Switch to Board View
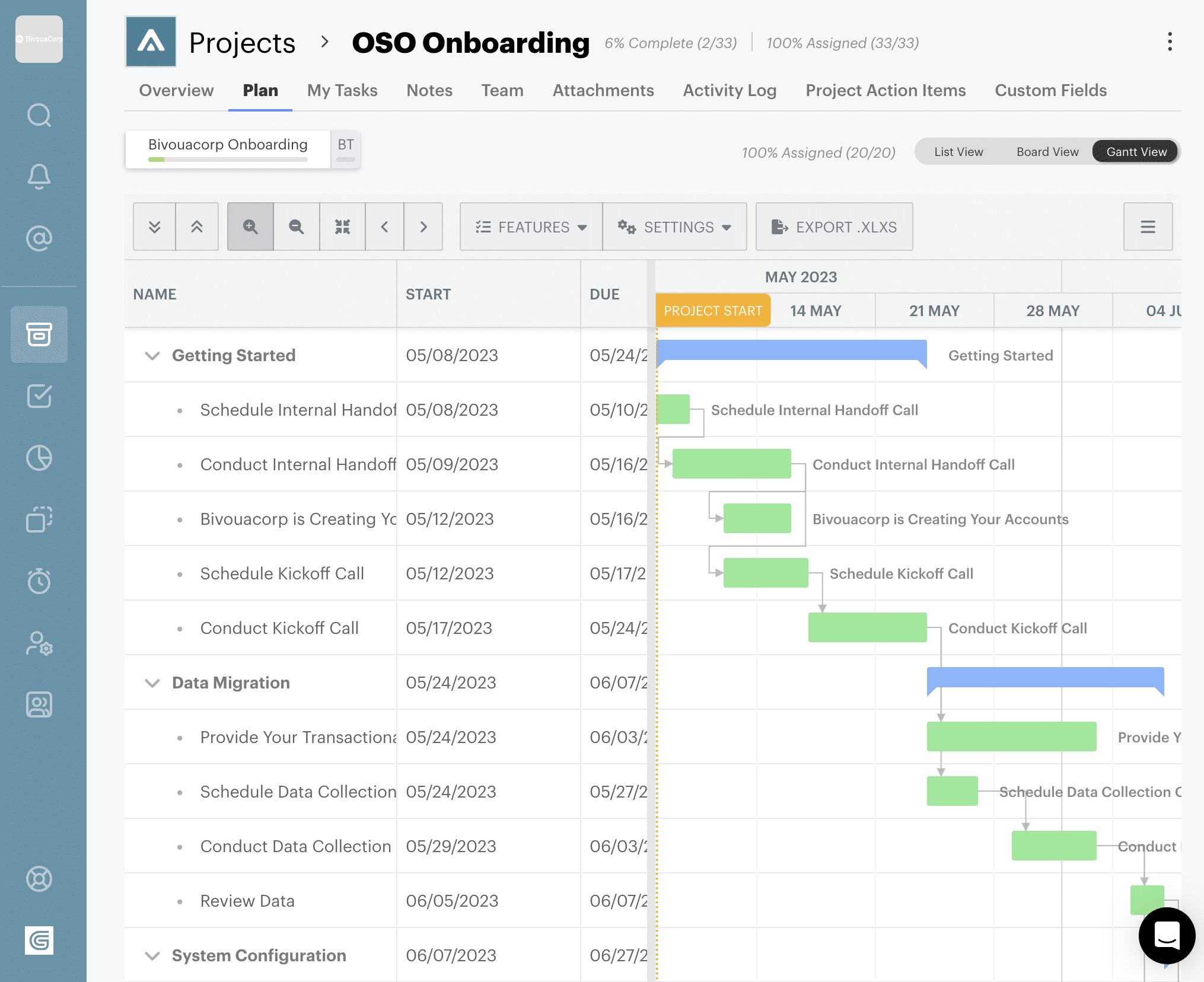The height and width of the screenshot is (982, 1204). [x=1047, y=151]
